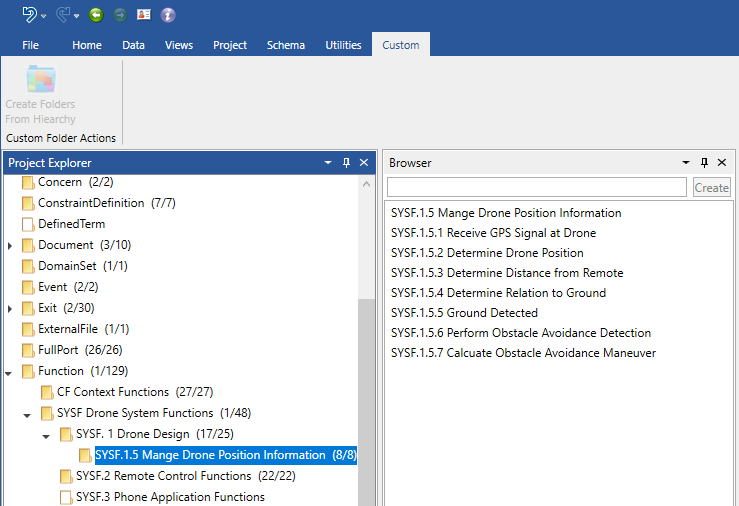
Task: Open the File menu
Action: pos(30,45)
